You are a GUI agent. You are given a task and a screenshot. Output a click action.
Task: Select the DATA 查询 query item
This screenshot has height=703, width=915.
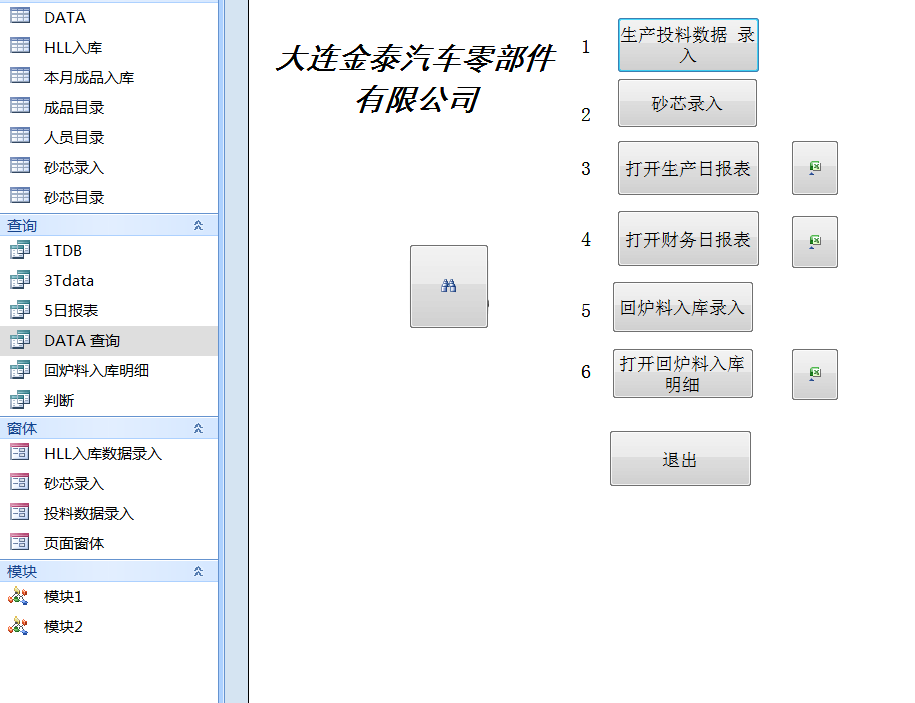[x=81, y=341]
